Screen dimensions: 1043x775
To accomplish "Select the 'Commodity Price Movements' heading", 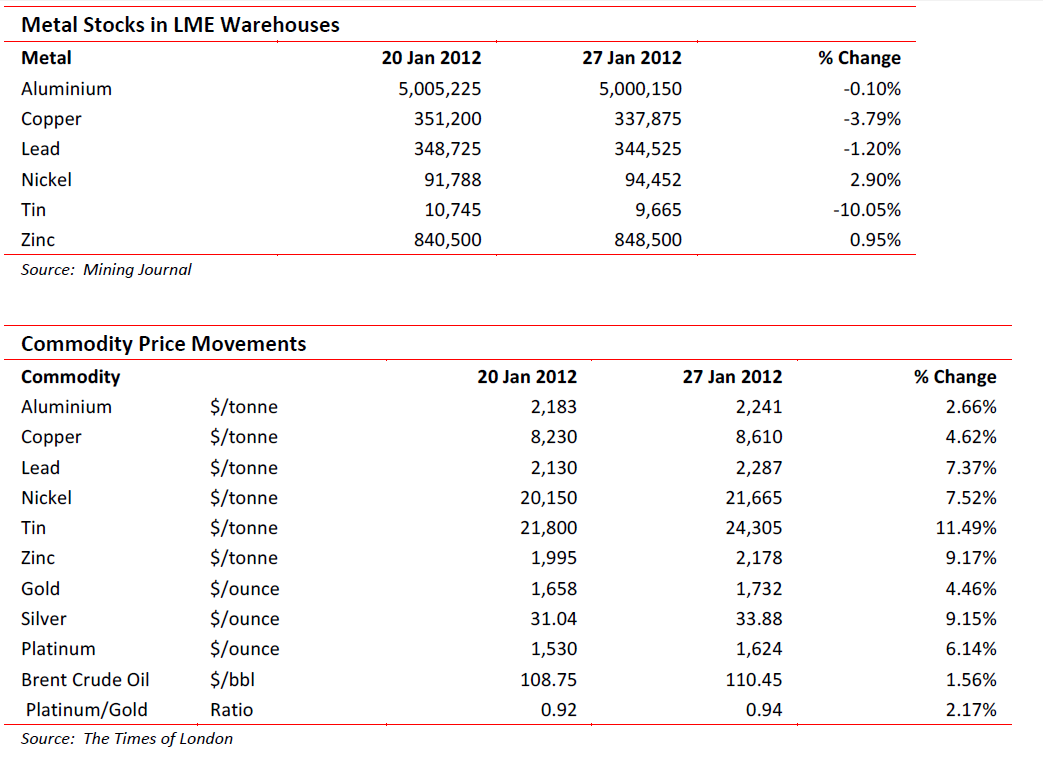I will point(163,344).
